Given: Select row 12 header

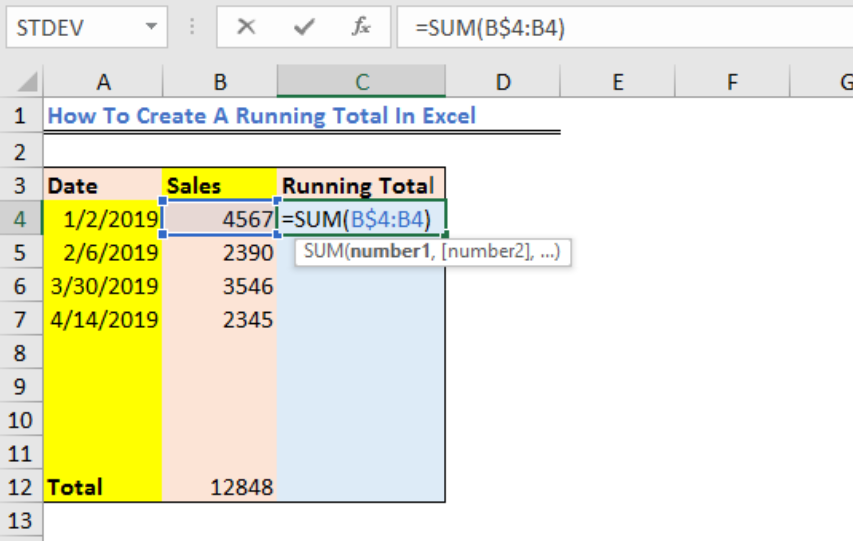Looking at the screenshot, I should [21, 487].
